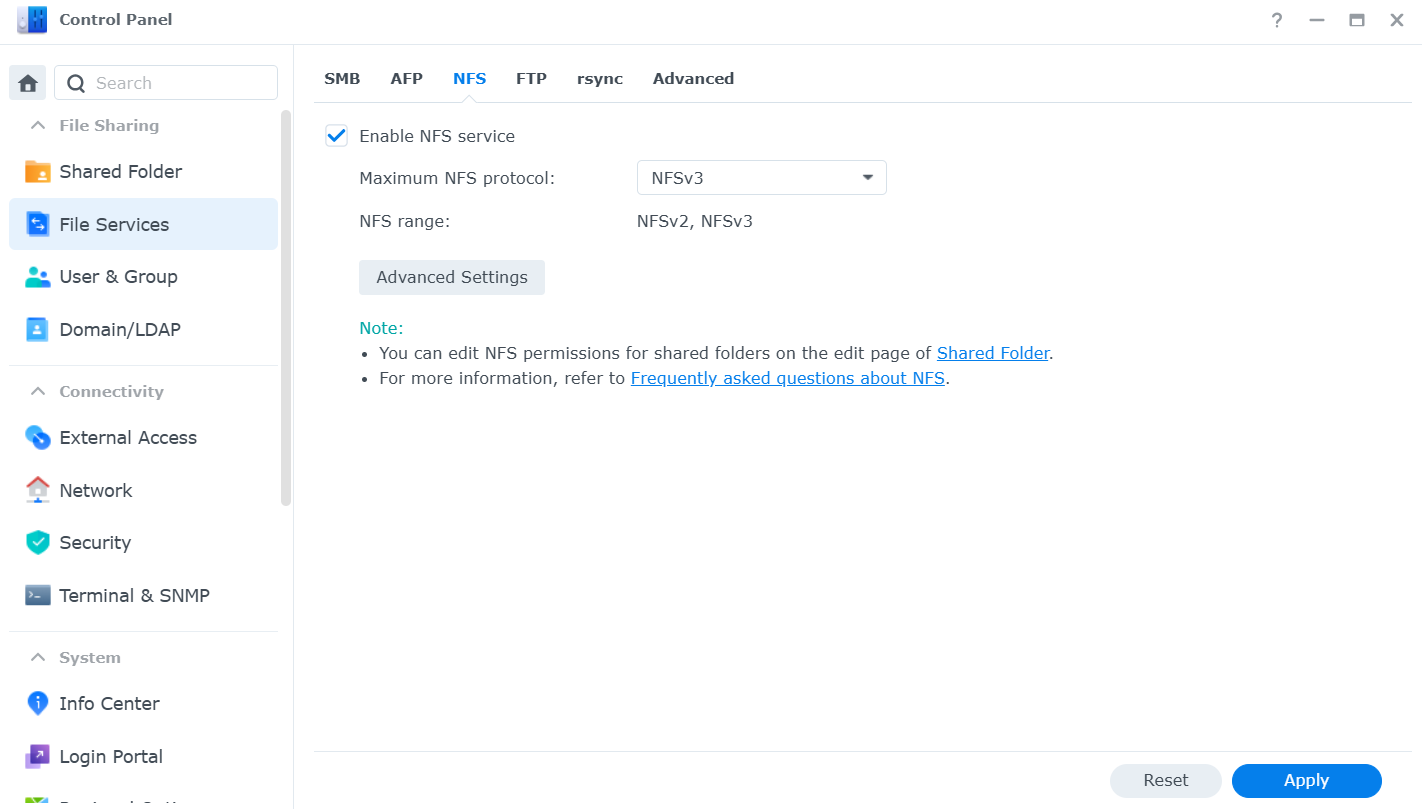This screenshot has height=809, width=1422.
Task: Open Terminal & SNMP icon
Action: [37, 595]
